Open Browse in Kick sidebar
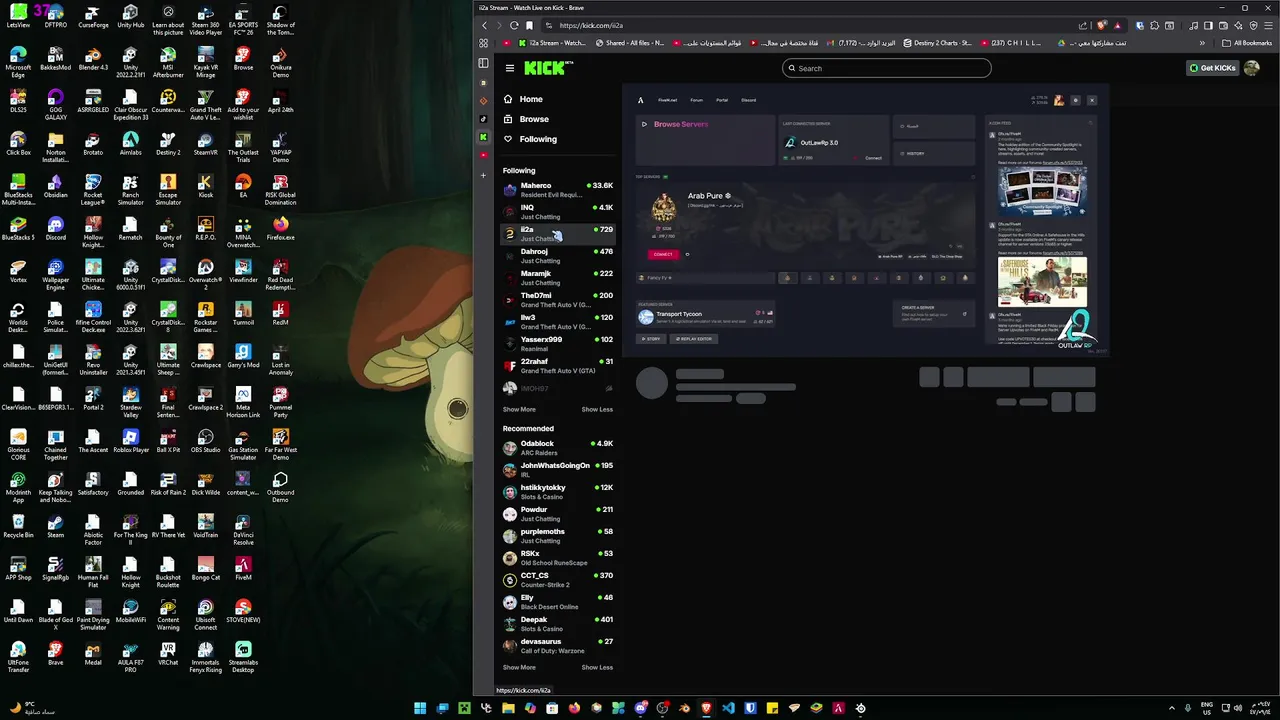1280x720 pixels. [x=526, y=119]
